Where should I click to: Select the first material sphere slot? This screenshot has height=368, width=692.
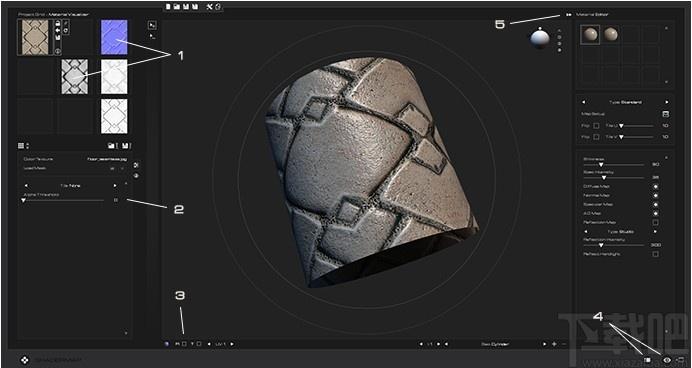[x=590, y=34]
